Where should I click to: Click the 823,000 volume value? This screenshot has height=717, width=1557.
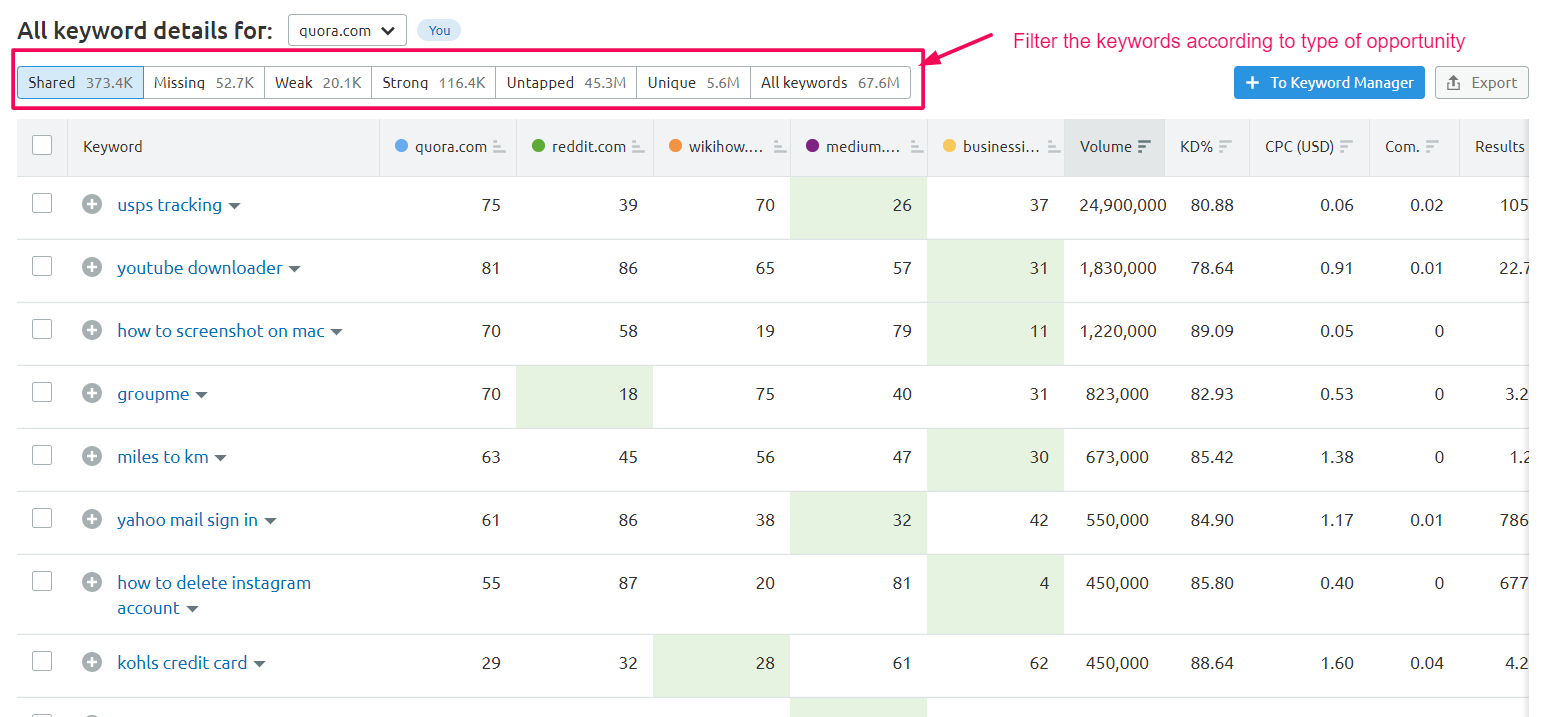(x=1118, y=394)
